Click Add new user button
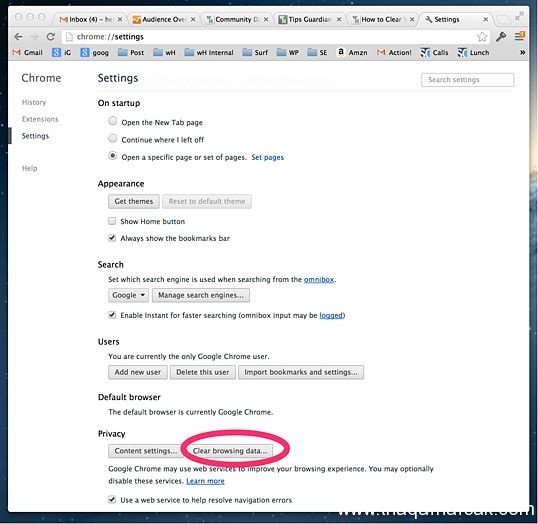This screenshot has width=538, height=524. pos(138,372)
